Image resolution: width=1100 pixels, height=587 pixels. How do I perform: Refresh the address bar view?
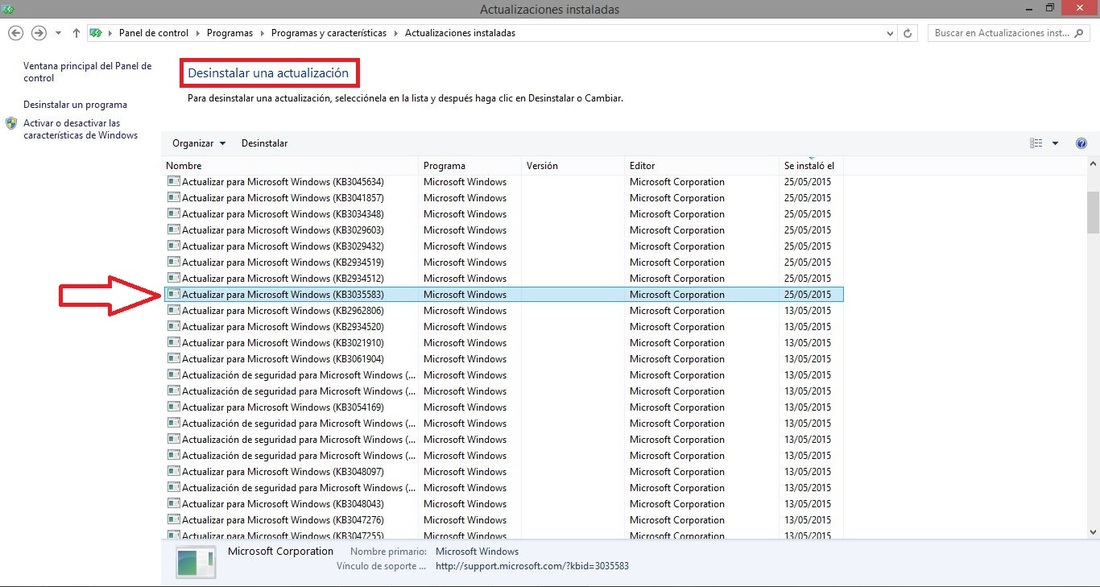click(908, 33)
